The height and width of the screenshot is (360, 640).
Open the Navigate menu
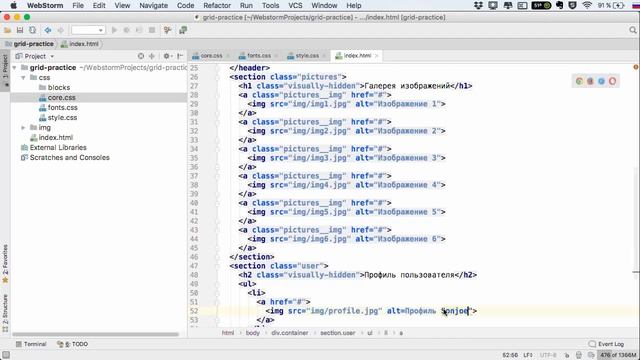coord(153,5)
